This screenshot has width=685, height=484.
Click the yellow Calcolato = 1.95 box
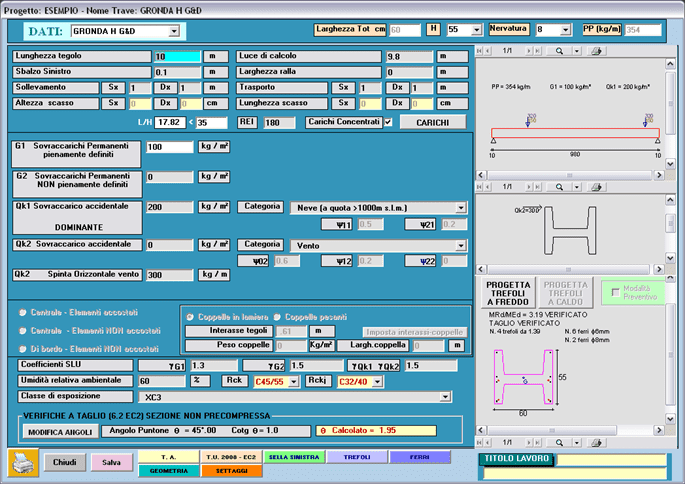pyautogui.click(x=376, y=431)
